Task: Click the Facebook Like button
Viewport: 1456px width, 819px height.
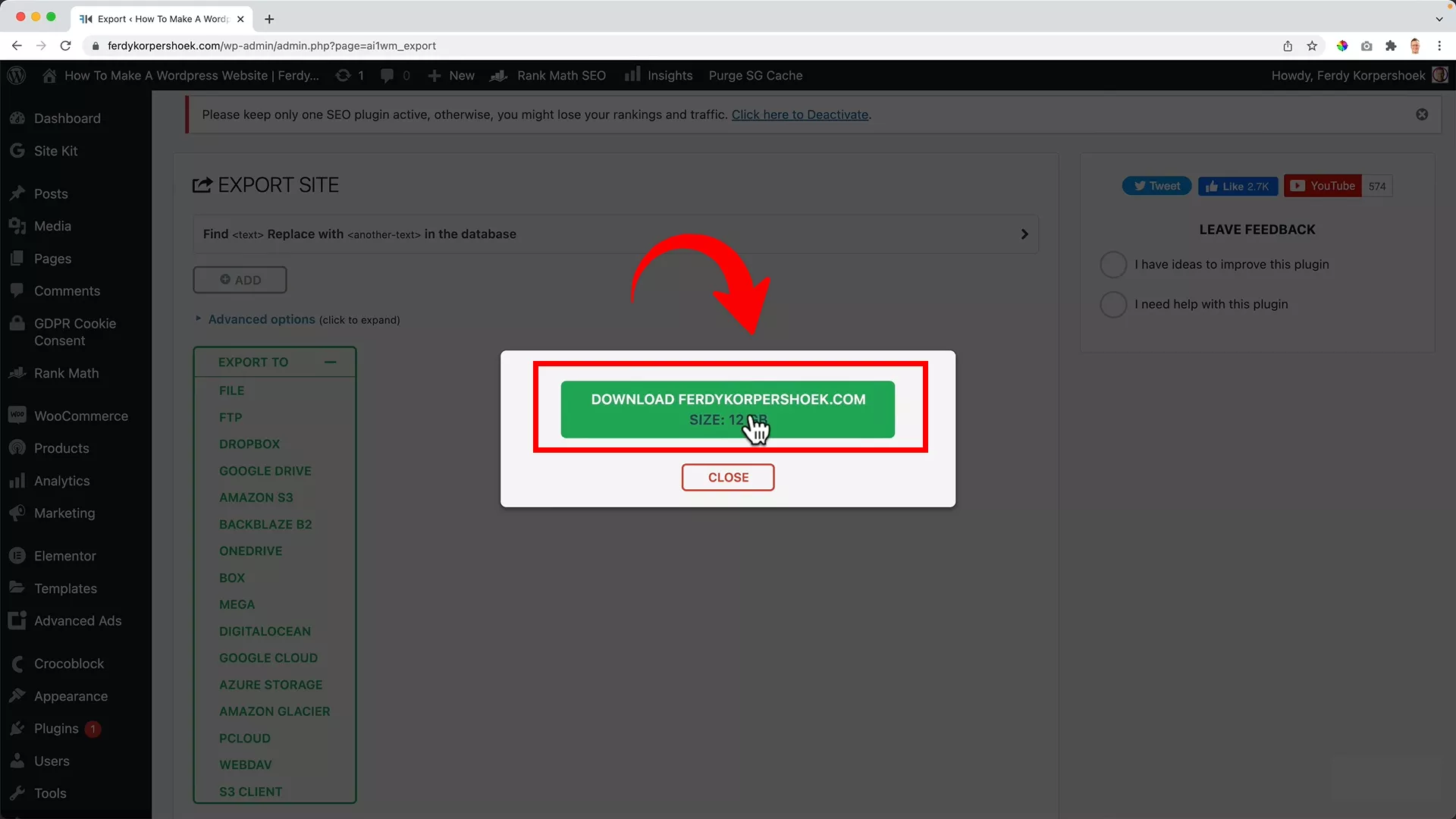Action: (1238, 186)
